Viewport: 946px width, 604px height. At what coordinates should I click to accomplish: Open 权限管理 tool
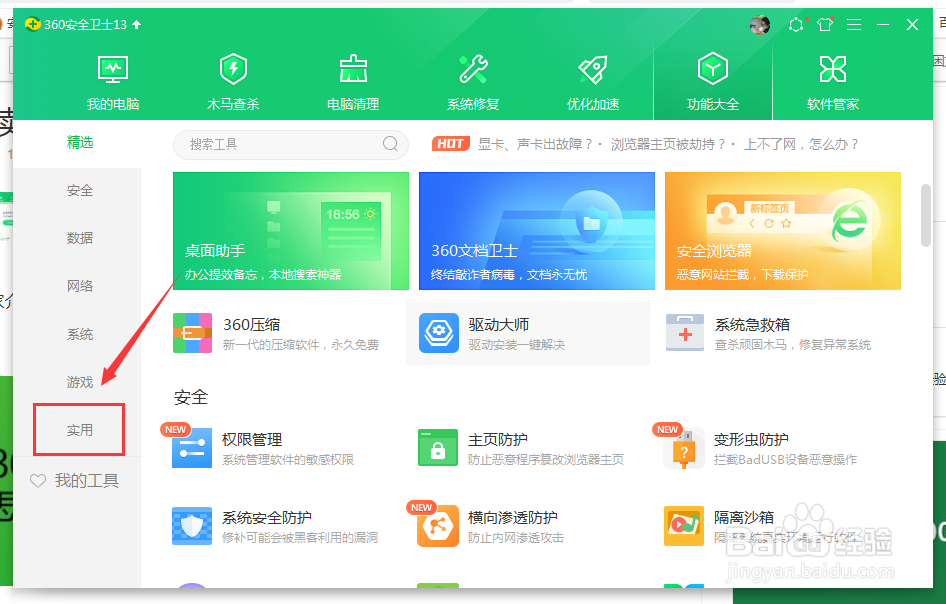click(x=263, y=448)
